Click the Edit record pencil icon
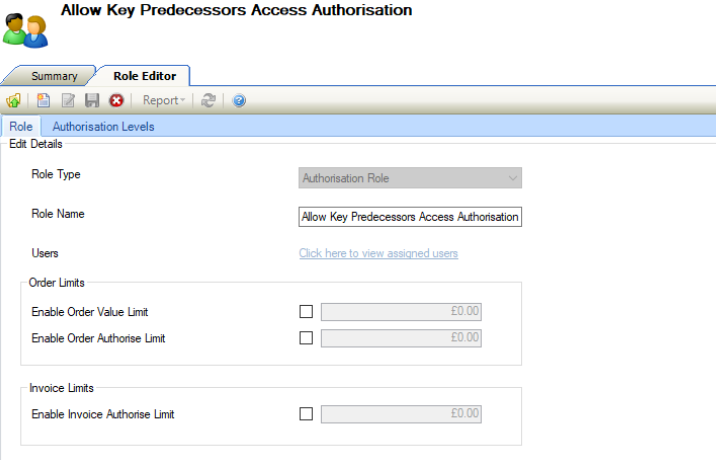Image resolution: width=716 pixels, height=460 pixels. point(68,100)
